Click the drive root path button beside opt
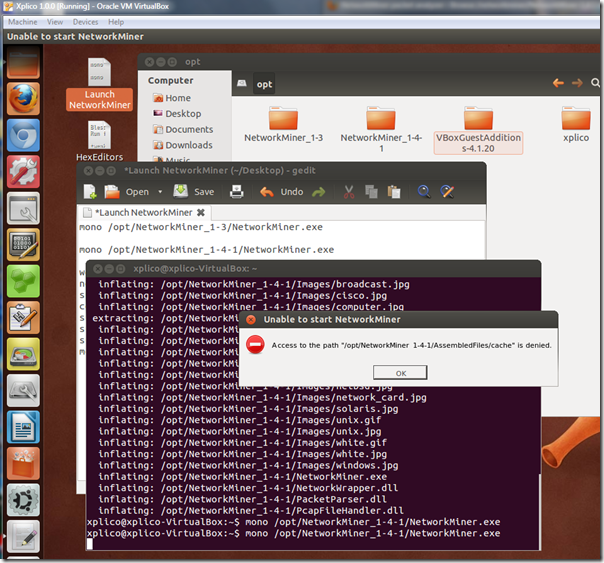The image size is (604, 563). [242, 83]
